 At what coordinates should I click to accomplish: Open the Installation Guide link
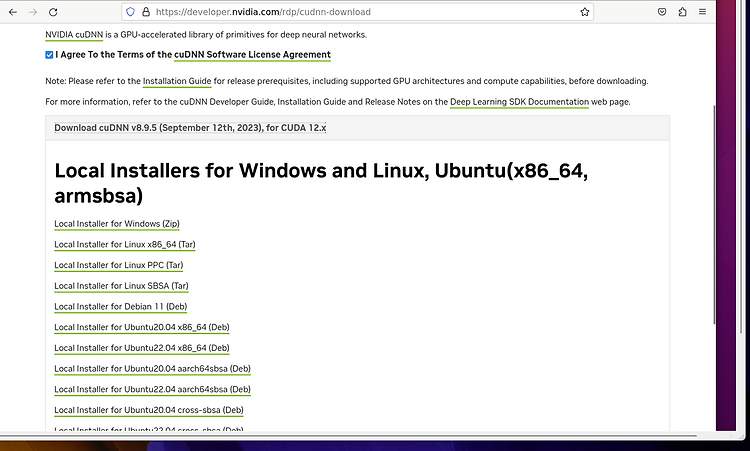tap(177, 81)
